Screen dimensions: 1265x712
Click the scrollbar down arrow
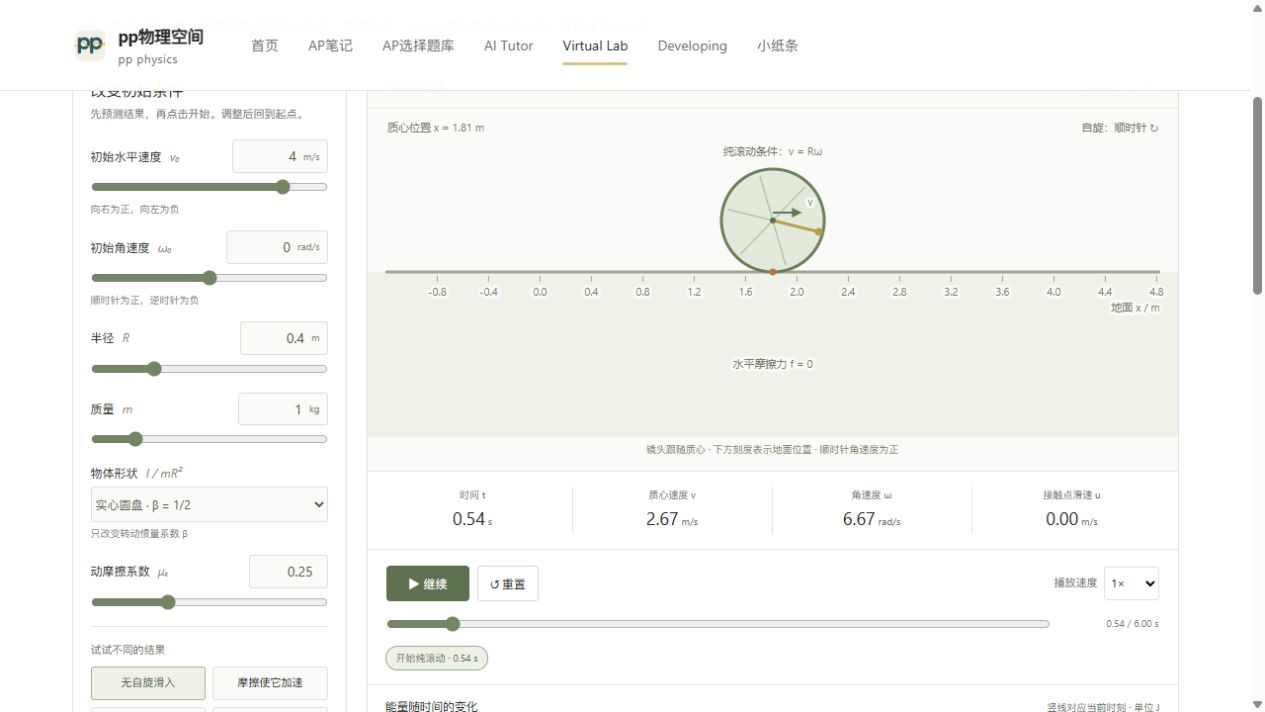pyautogui.click(x=1258, y=704)
